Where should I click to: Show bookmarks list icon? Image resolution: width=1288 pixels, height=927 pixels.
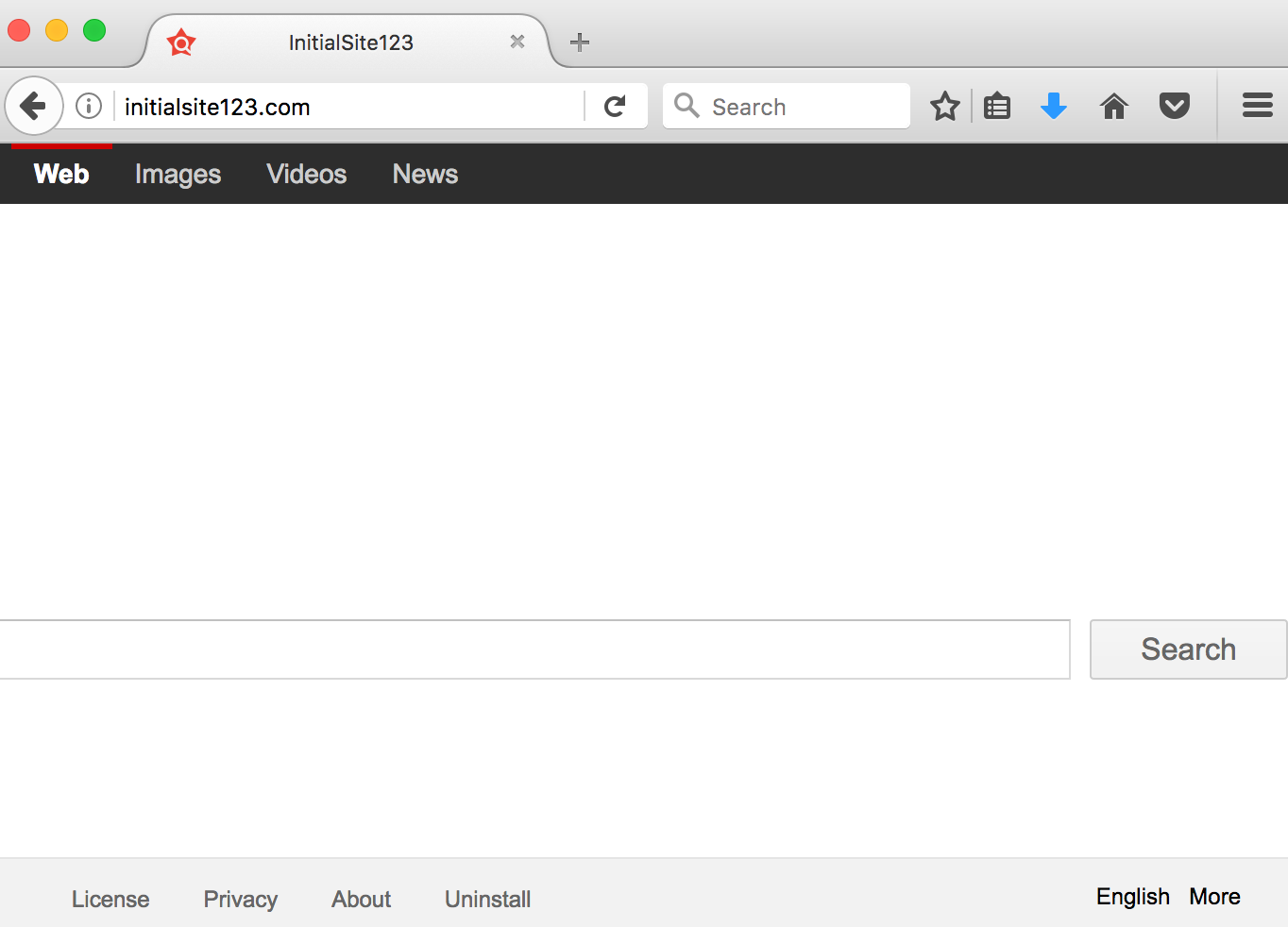click(997, 107)
